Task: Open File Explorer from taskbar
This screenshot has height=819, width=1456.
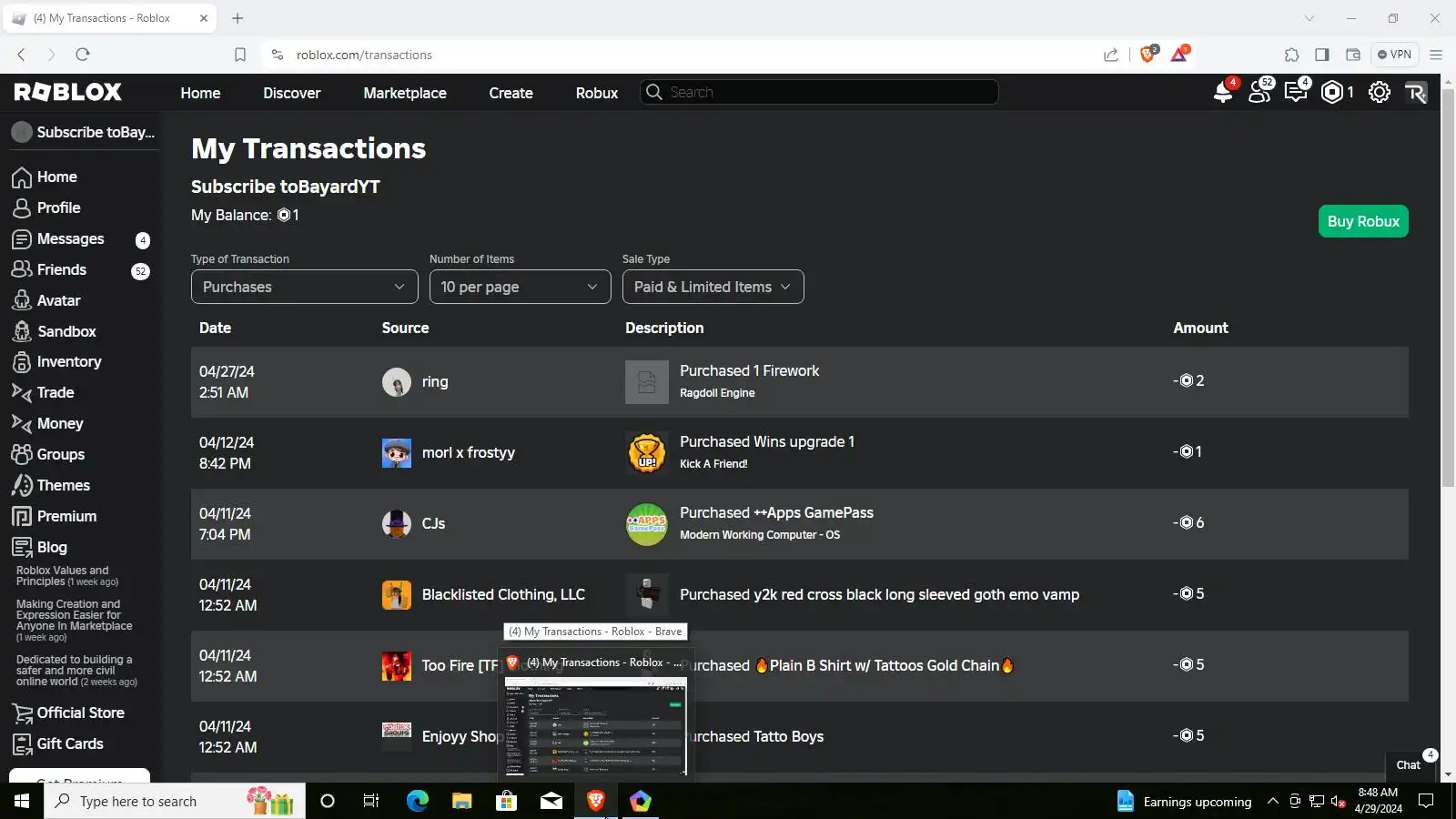Action: 462,801
